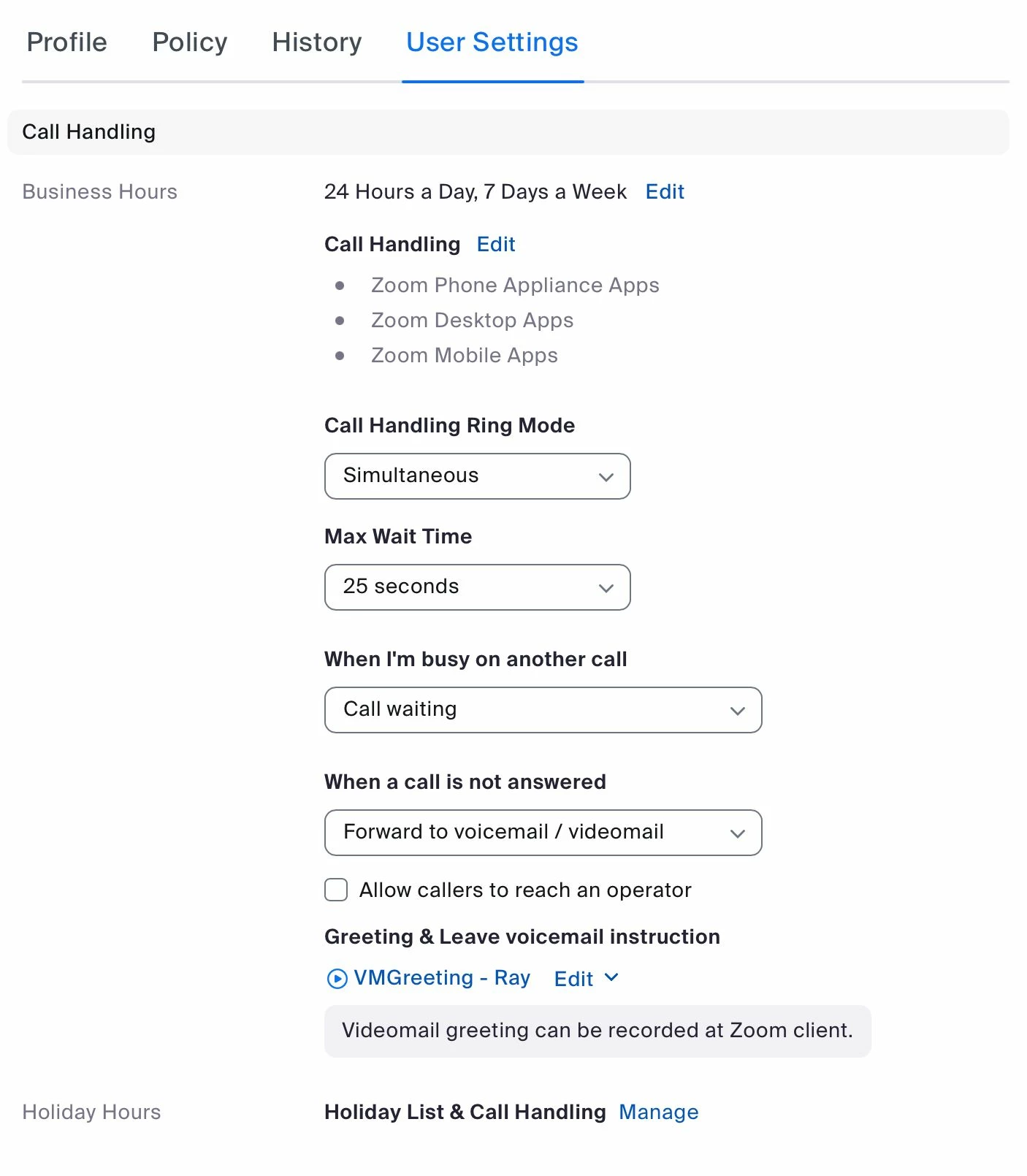Click the 25 seconds dropdown chevron
1027x1176 pixels.
coord(606,588)
